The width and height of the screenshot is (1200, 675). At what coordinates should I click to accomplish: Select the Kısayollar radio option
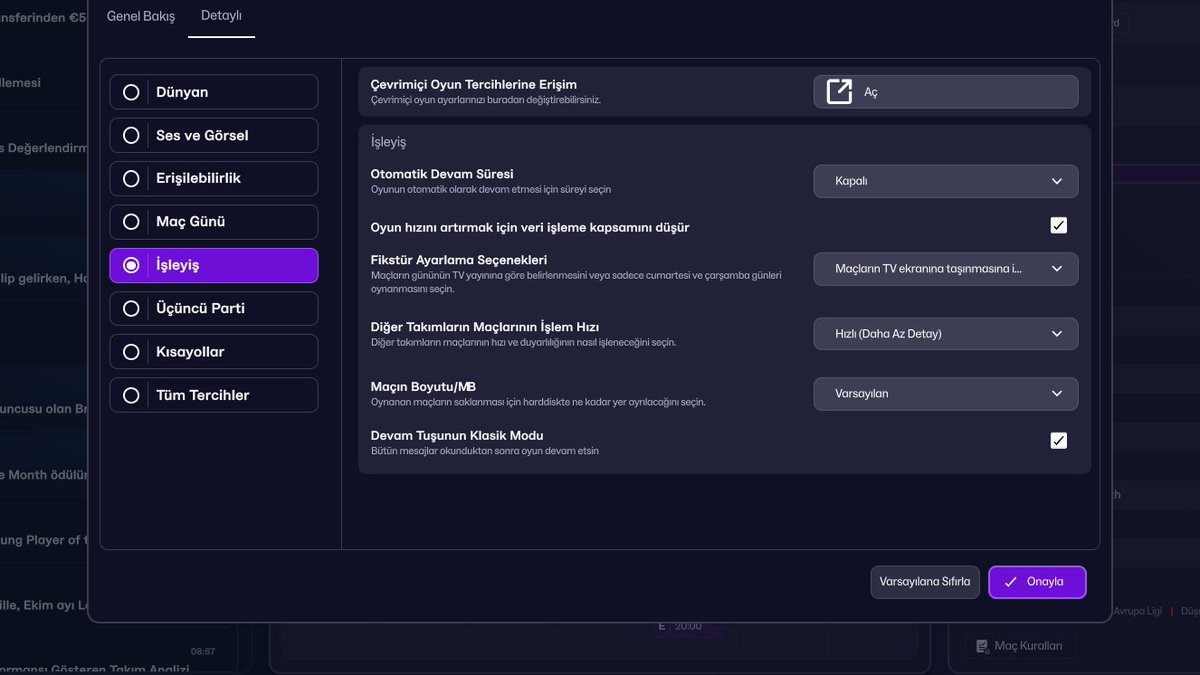(x=214, y=352)
